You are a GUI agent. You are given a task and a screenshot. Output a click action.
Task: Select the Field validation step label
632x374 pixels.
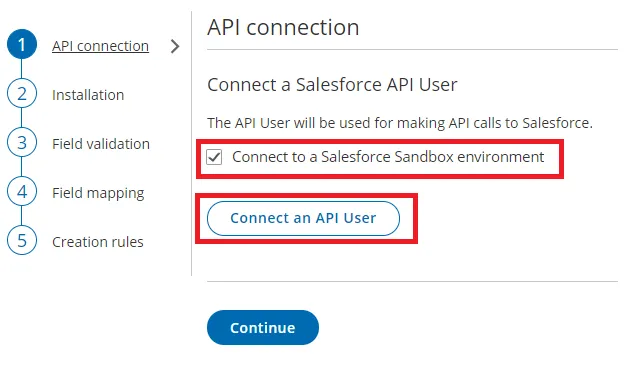pos(101,144)
